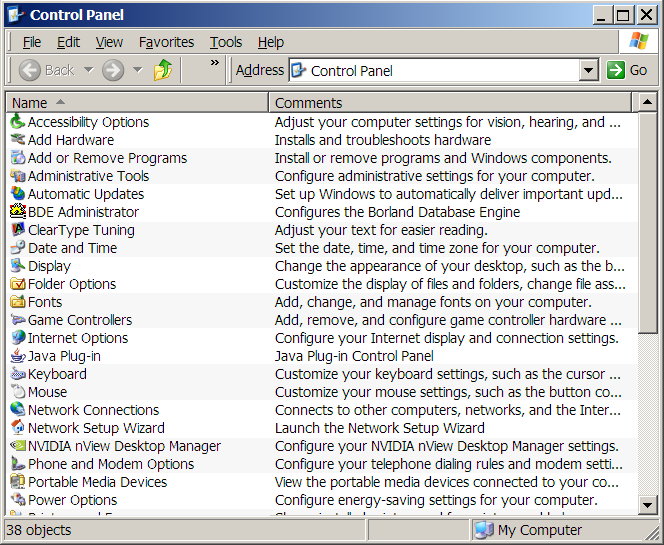Open the BDE Administrator icon
This screenshot has width=664, height=545.
18,212
